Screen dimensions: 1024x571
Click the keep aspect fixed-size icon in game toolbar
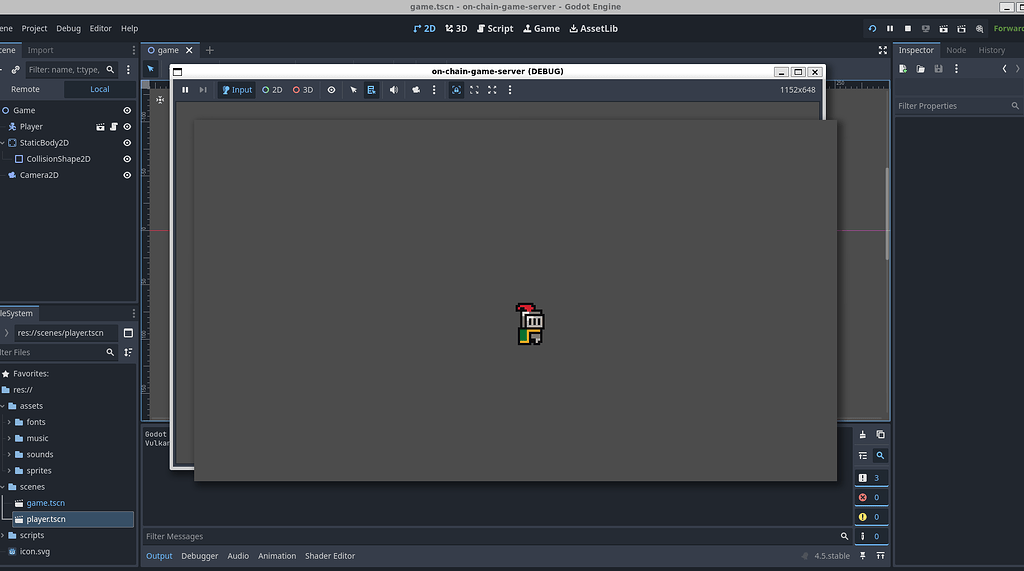click(474, 90)
